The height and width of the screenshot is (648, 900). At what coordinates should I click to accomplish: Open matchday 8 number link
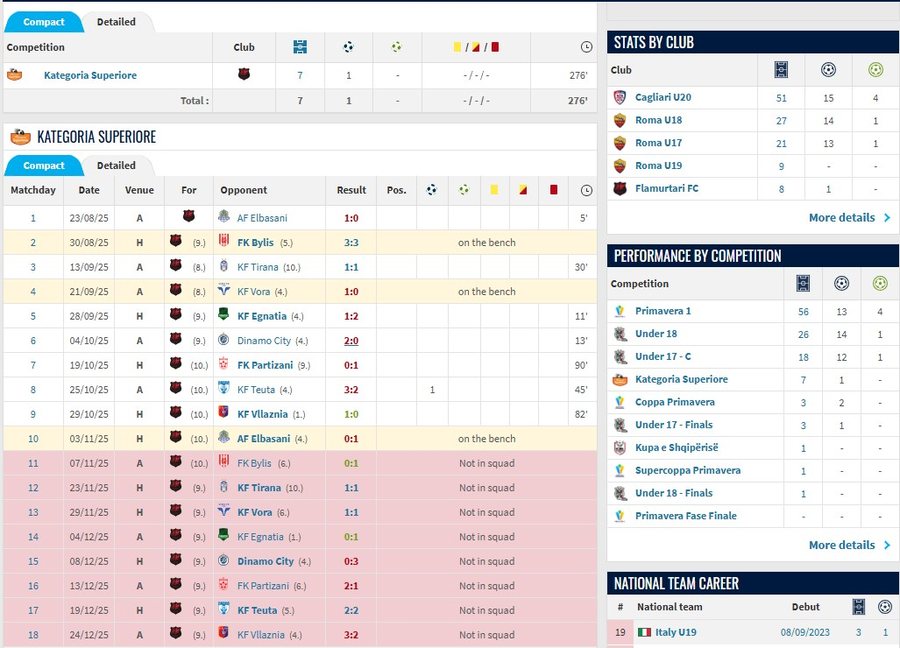33,389
